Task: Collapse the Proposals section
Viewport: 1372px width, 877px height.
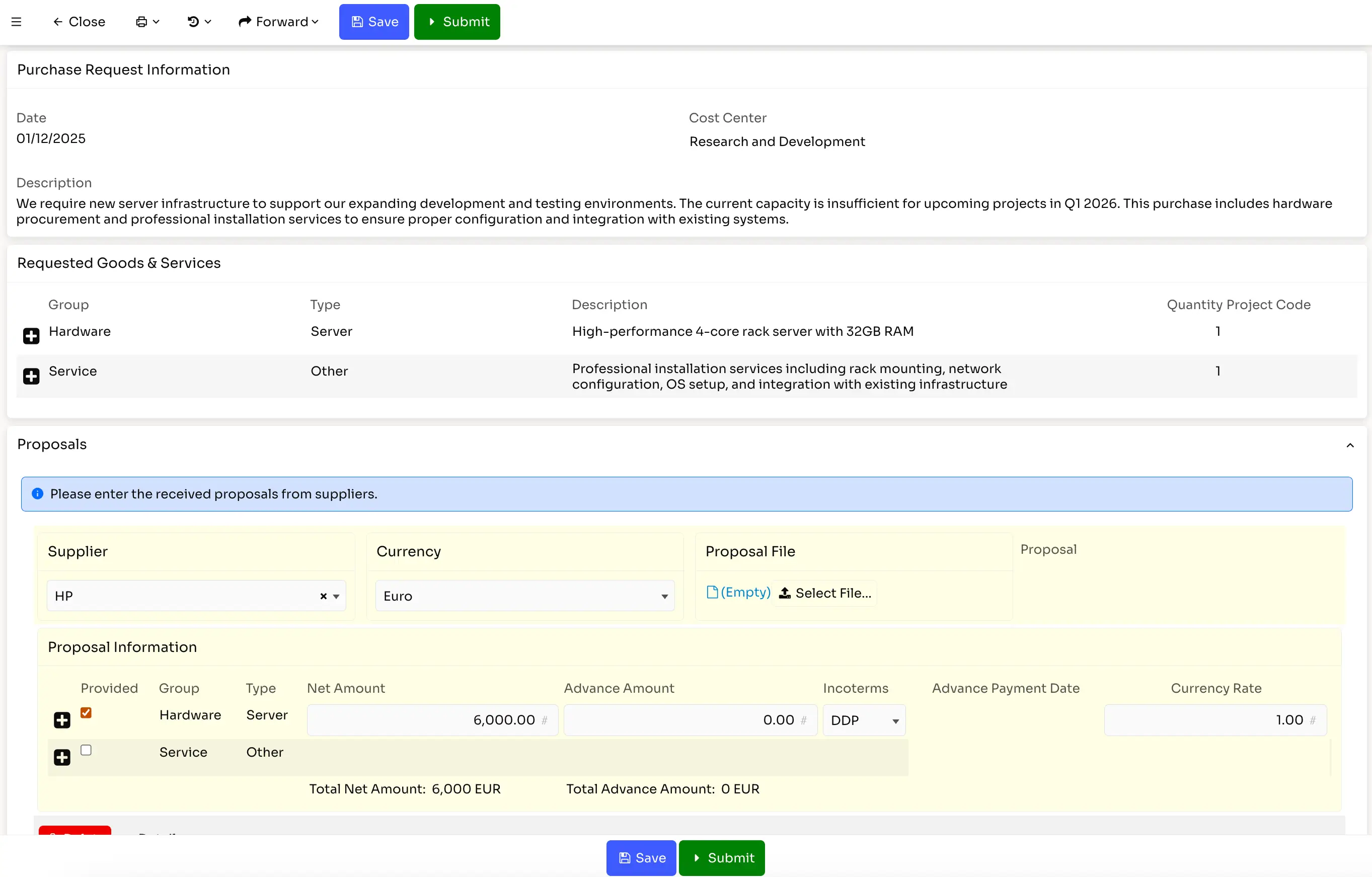Action: 1349,445
